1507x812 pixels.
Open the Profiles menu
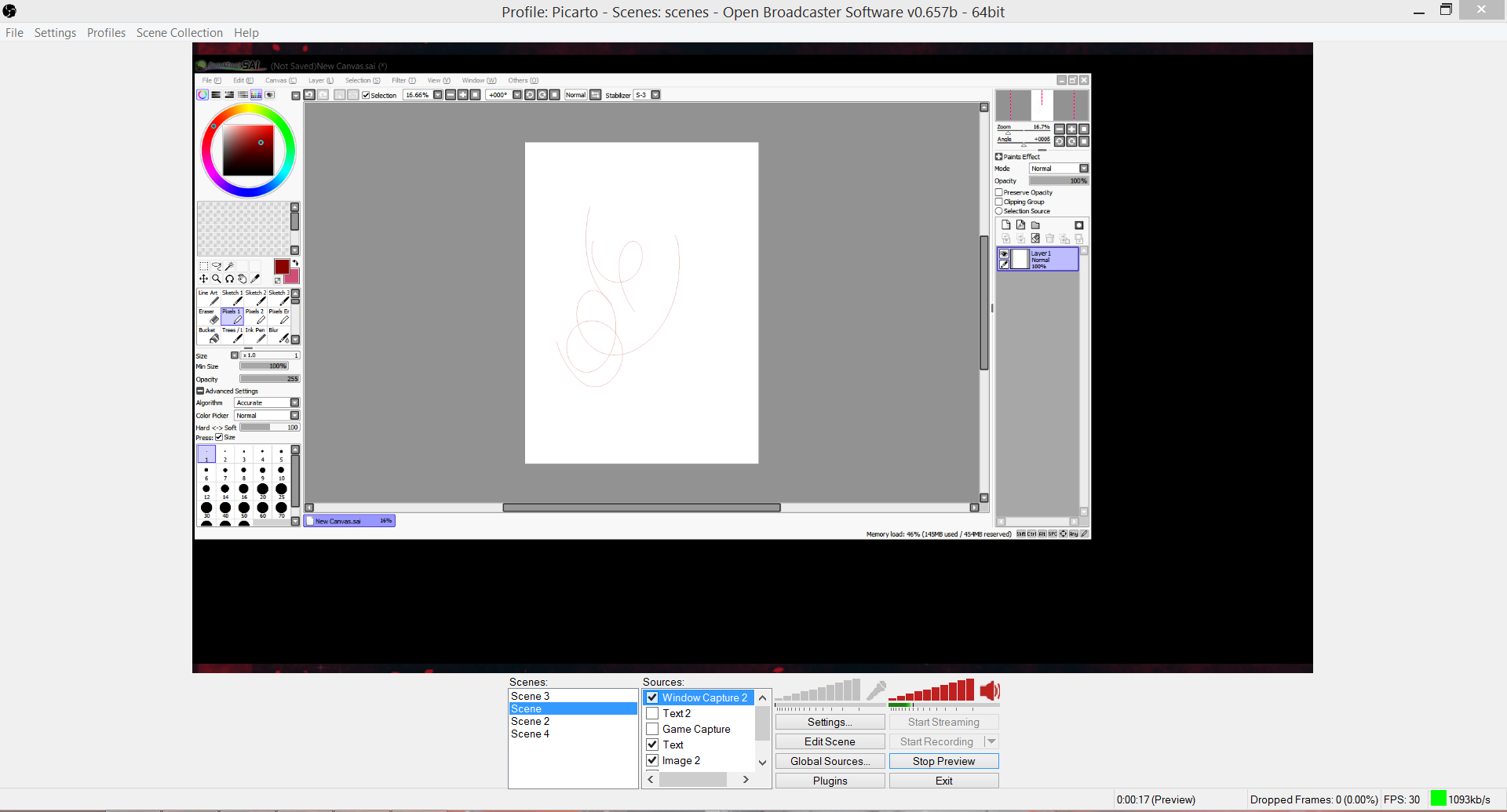[x=106, y=33]
